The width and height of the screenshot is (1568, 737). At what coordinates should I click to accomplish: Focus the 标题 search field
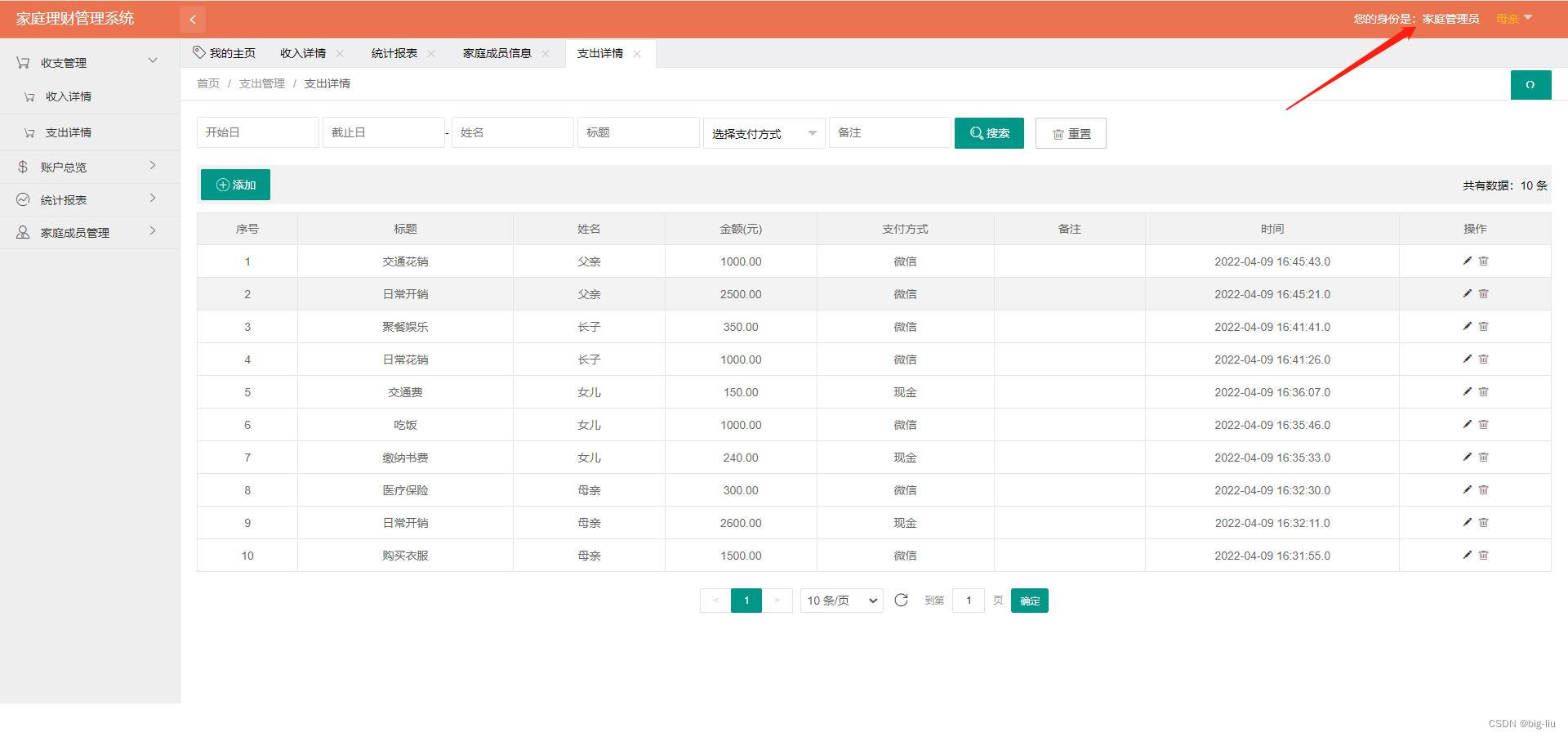(x=639, y=132)
